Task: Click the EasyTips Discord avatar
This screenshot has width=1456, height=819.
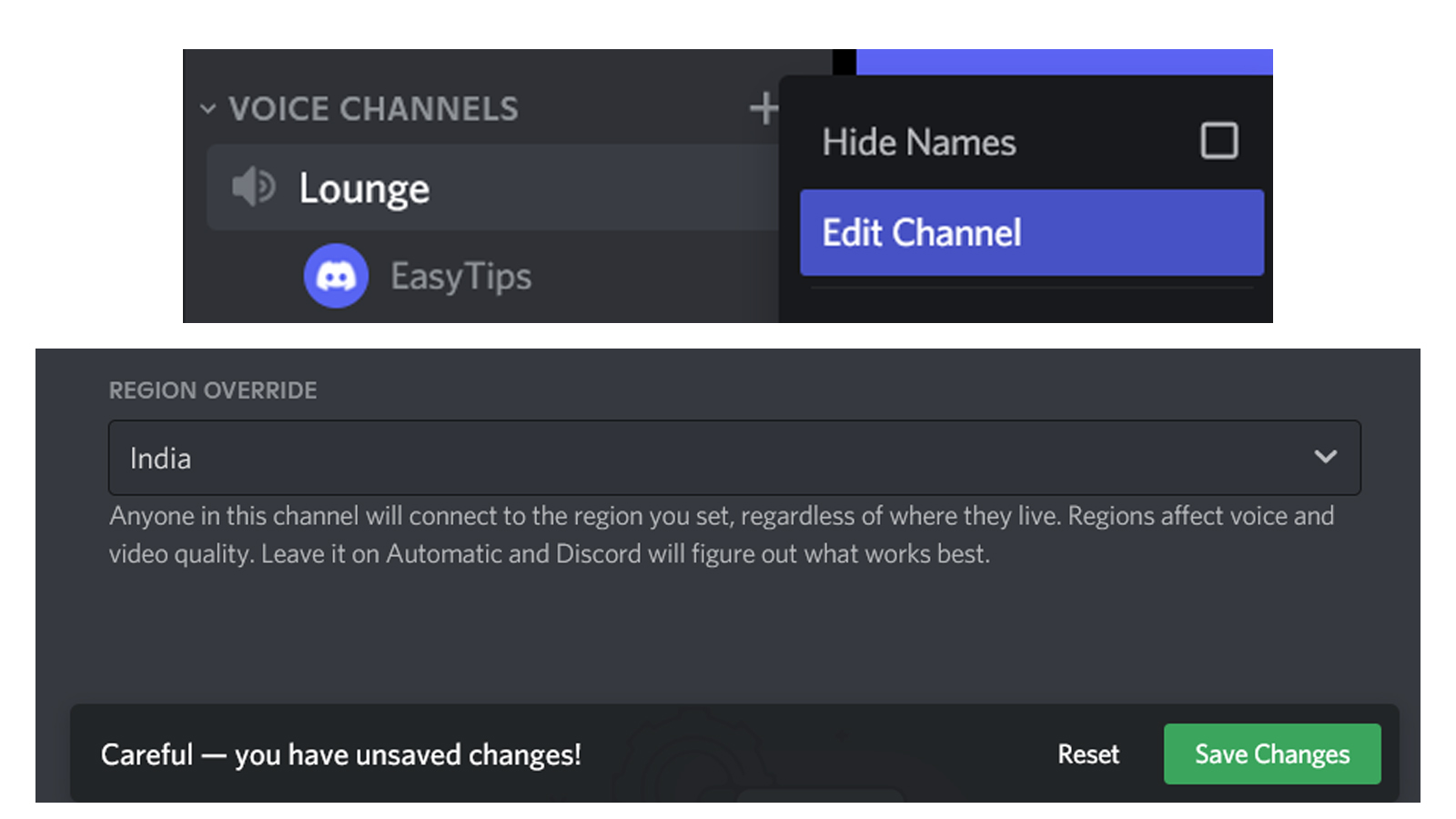Action: [336, 276]
